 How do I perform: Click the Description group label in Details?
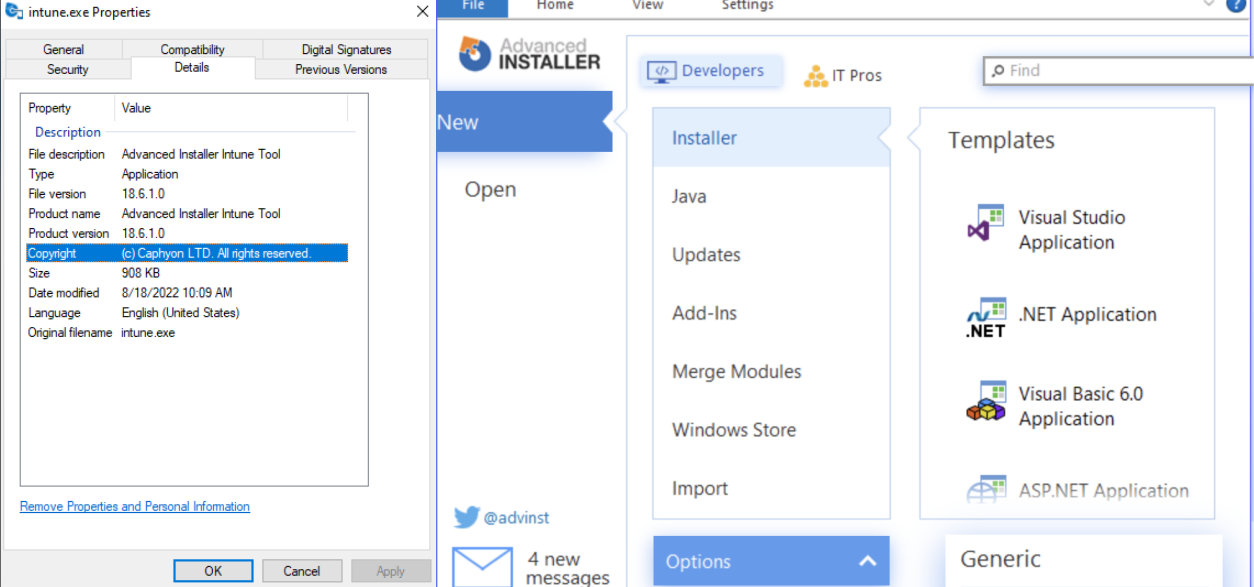(x=68, y=132)
